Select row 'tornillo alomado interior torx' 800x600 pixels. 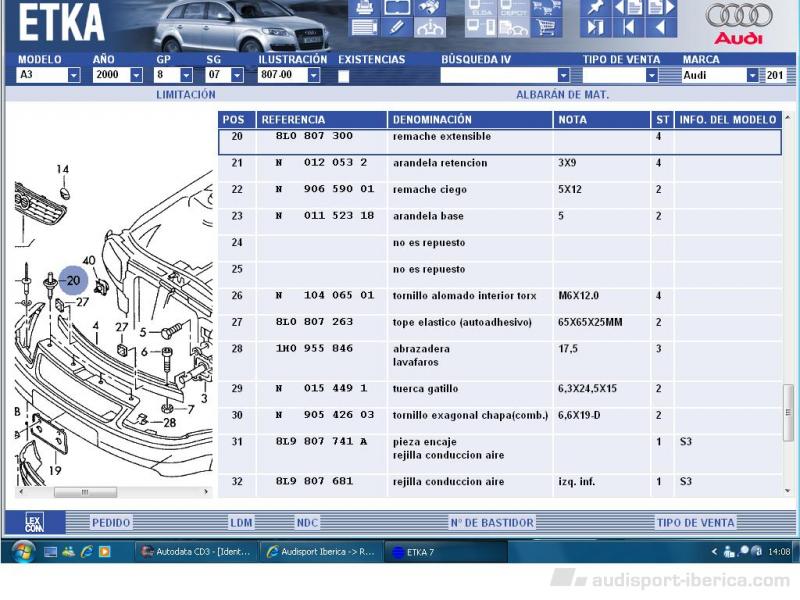click(x=500, y=301)
